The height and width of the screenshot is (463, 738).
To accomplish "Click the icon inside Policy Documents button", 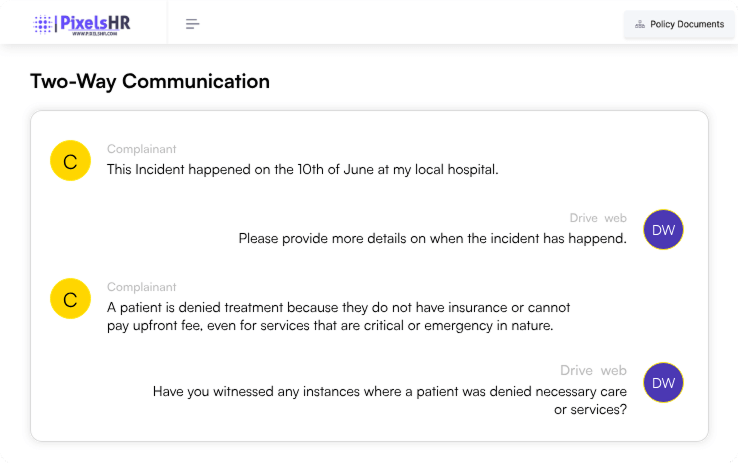I will click(x=640, y=24).
